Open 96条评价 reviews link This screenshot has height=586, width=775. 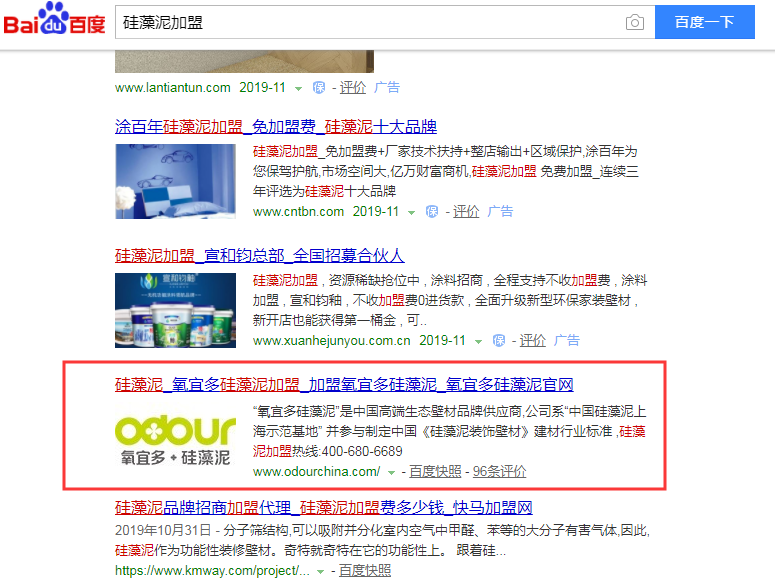499,471
